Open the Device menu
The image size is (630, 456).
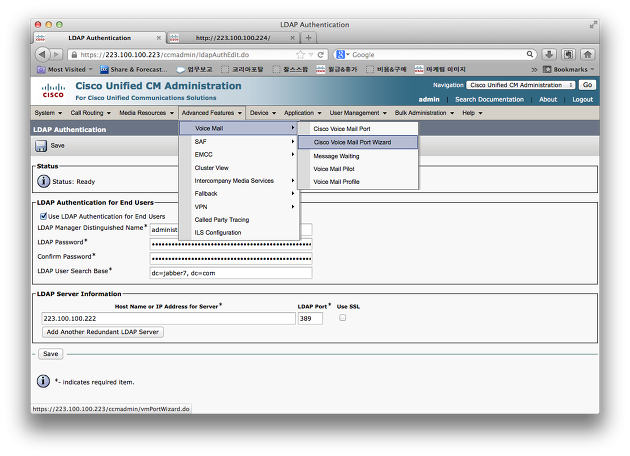[x=263, y=113]
